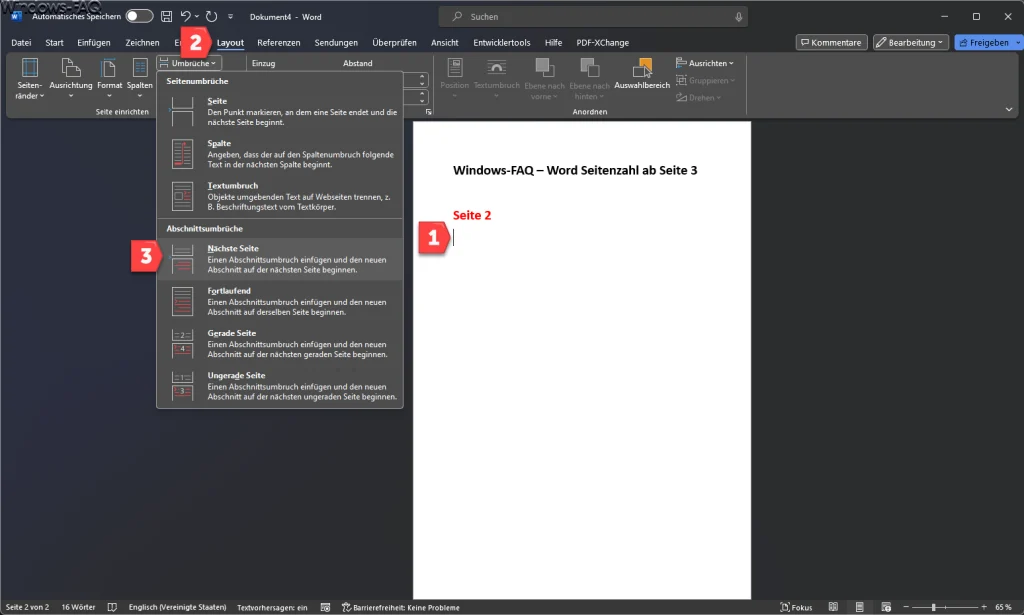Switch to Drucklayout view icon
The height and width of the screenshot is (615, 1024).
(x=859, y=607)
